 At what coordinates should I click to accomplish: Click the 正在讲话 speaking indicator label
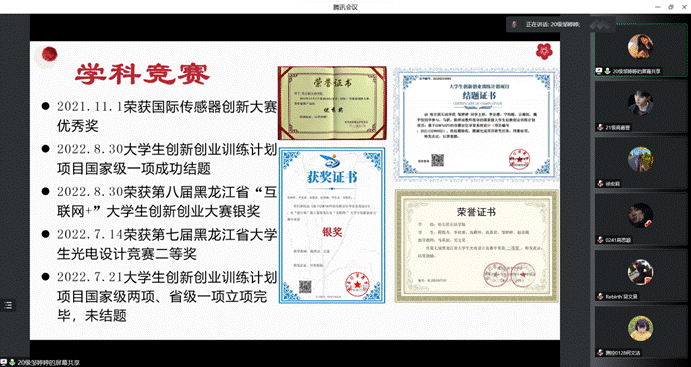pos(553,25)
